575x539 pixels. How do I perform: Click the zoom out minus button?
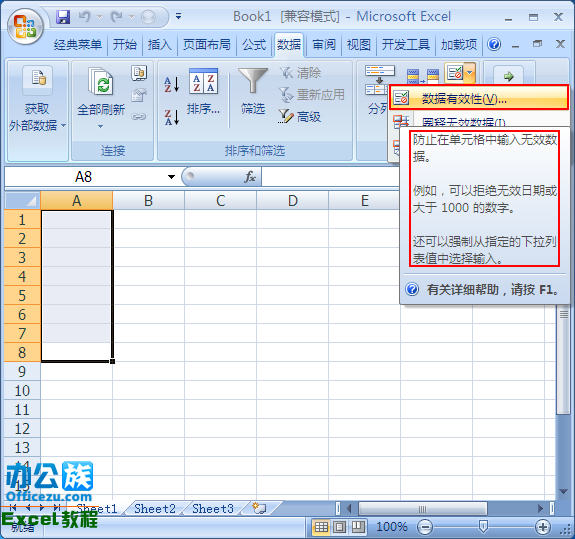[x=425, y=527]
